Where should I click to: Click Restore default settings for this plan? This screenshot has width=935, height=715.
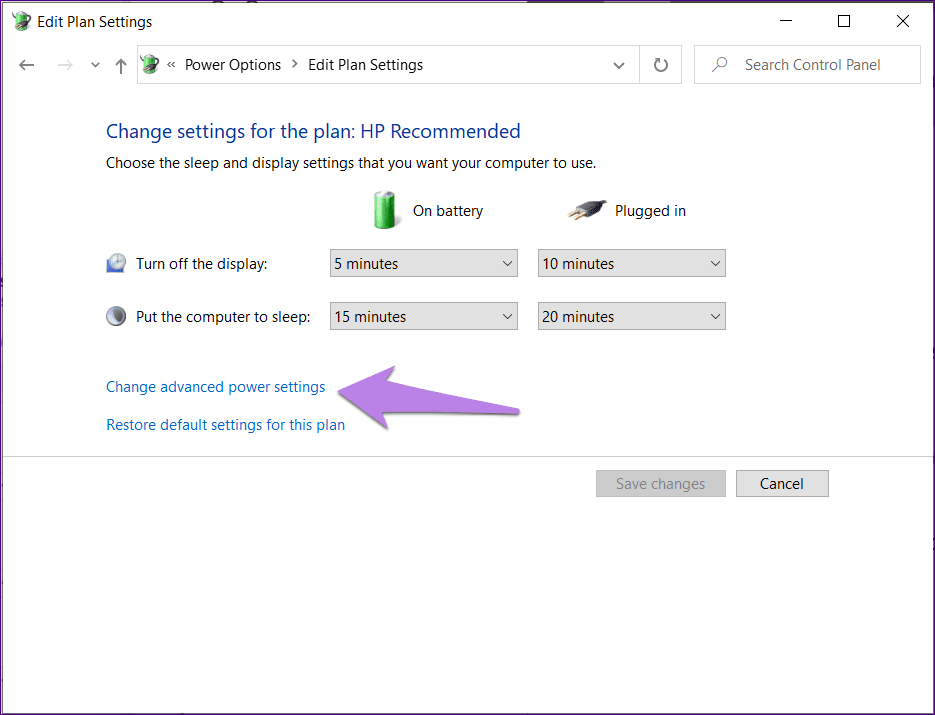click(225, 425)
